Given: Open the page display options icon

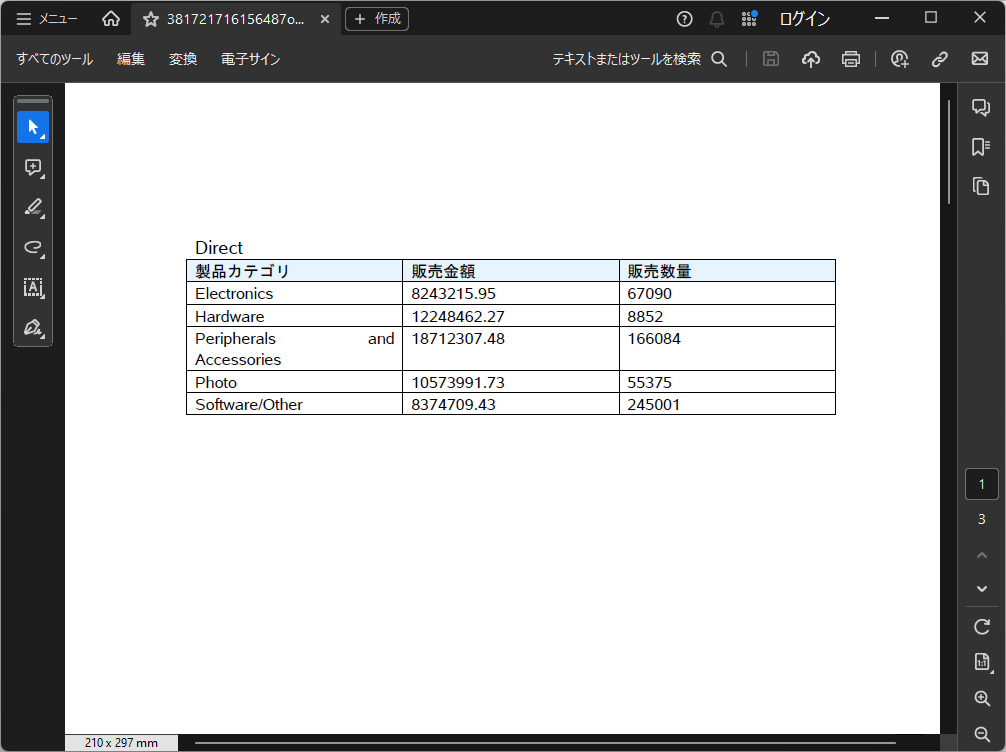Looking at the screenshot, I should (x=982, y=662).
